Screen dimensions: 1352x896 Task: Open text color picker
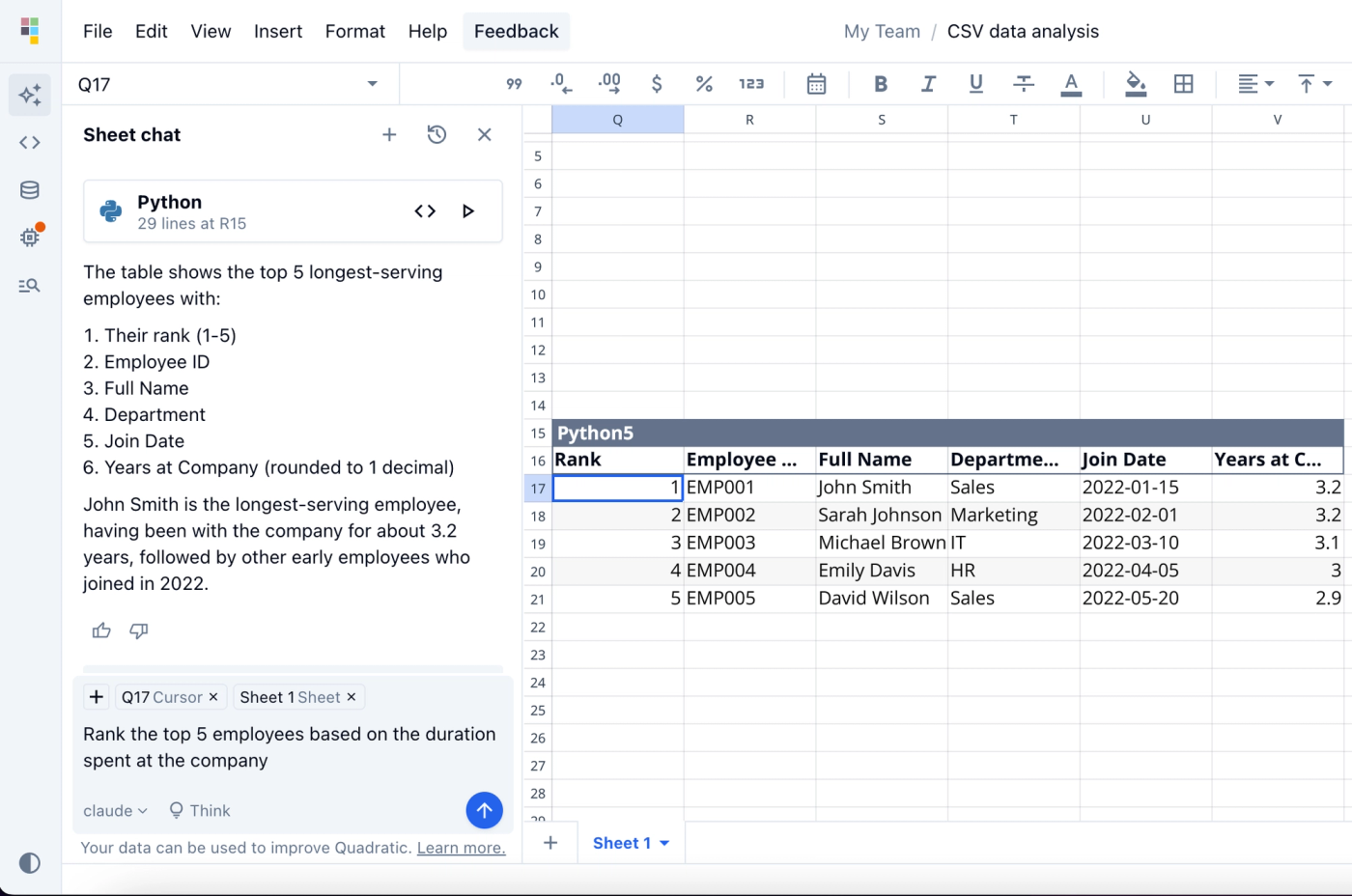pos(1071,84)
